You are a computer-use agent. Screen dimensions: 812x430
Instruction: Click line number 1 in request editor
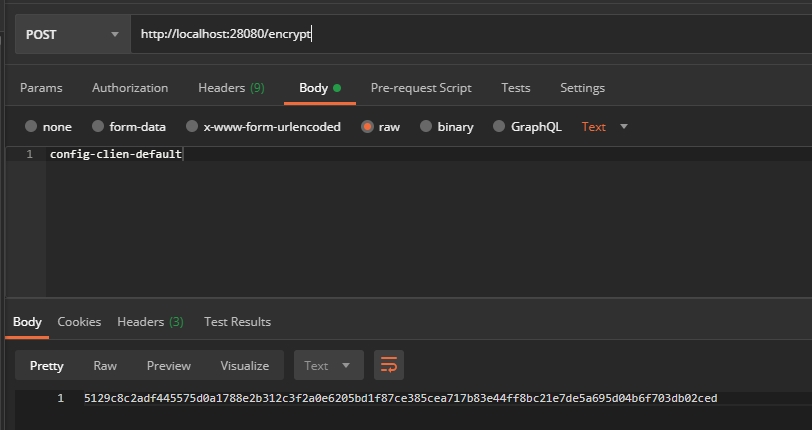point(30,154)
